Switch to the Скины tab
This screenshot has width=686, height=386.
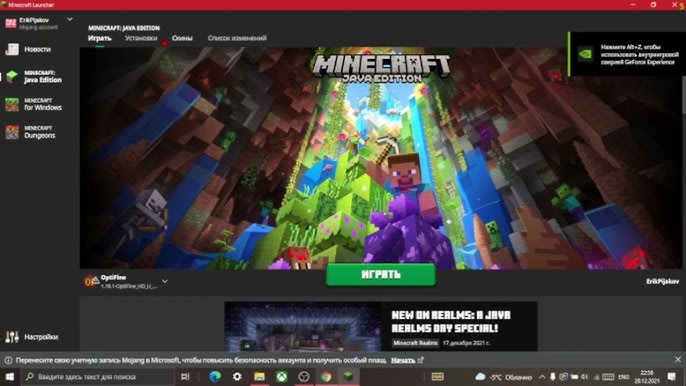click(182, 38)
